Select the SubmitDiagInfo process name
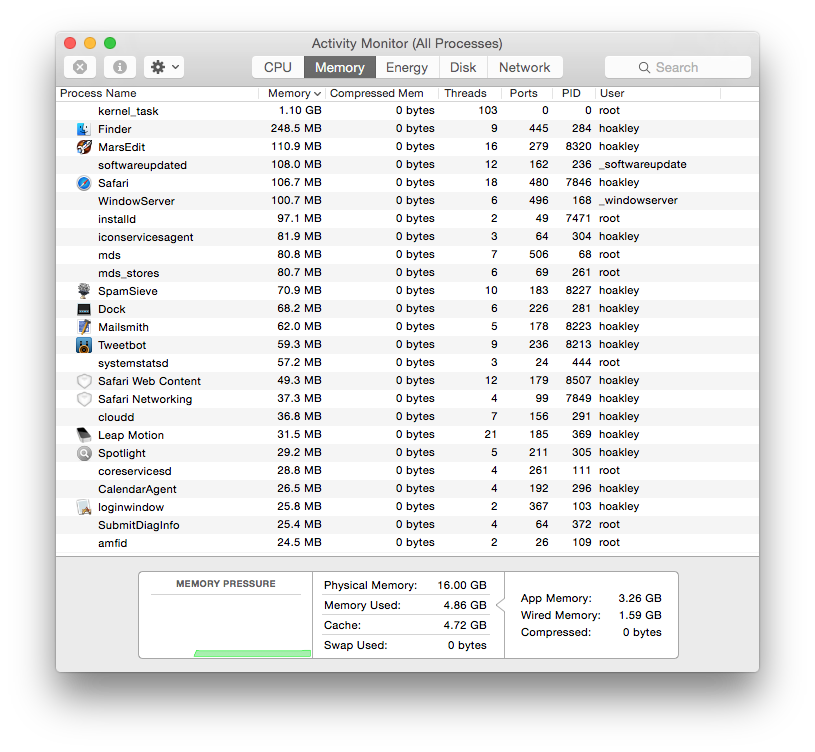 click(139, 525)
